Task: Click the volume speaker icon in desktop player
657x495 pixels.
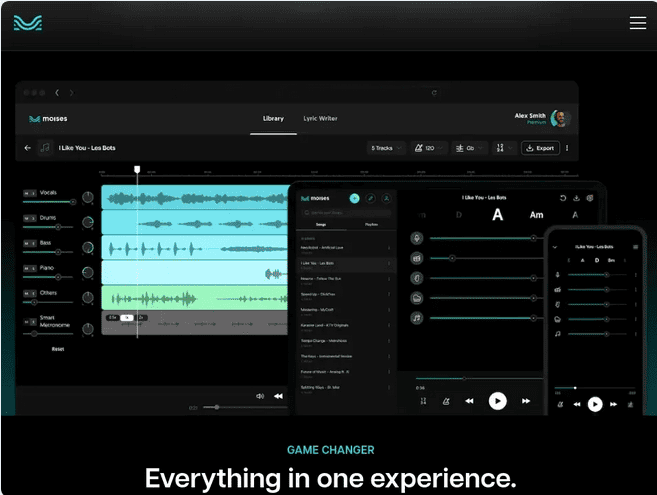Action: click(x=260, y=396)
